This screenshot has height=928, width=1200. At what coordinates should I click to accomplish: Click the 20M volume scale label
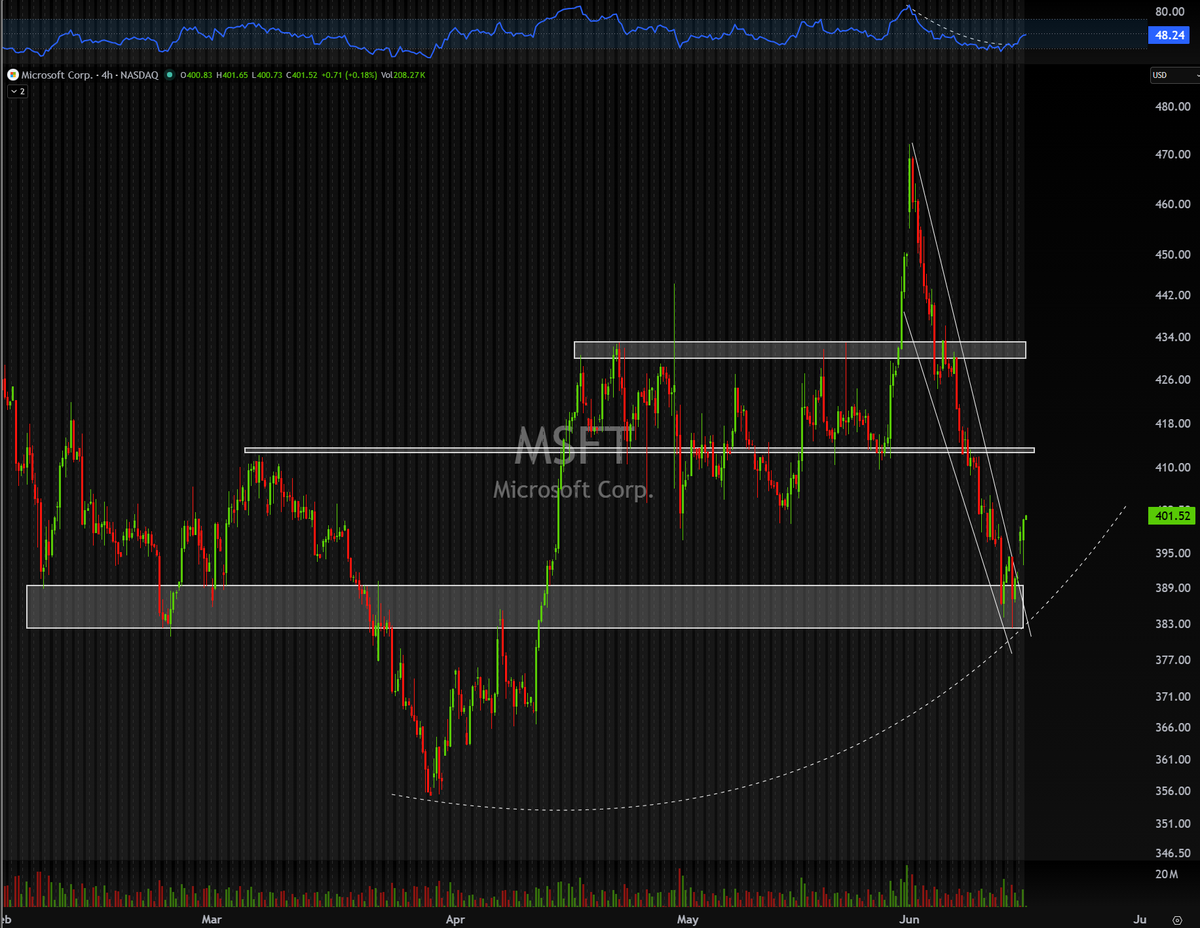click(x=1165, y=875)
